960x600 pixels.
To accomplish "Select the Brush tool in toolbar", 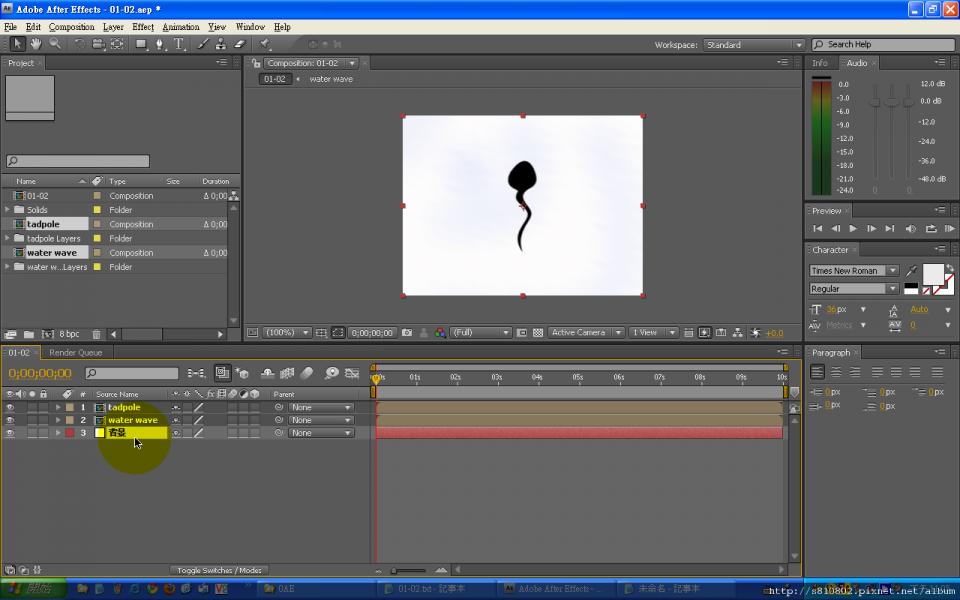I will point(203,44).
